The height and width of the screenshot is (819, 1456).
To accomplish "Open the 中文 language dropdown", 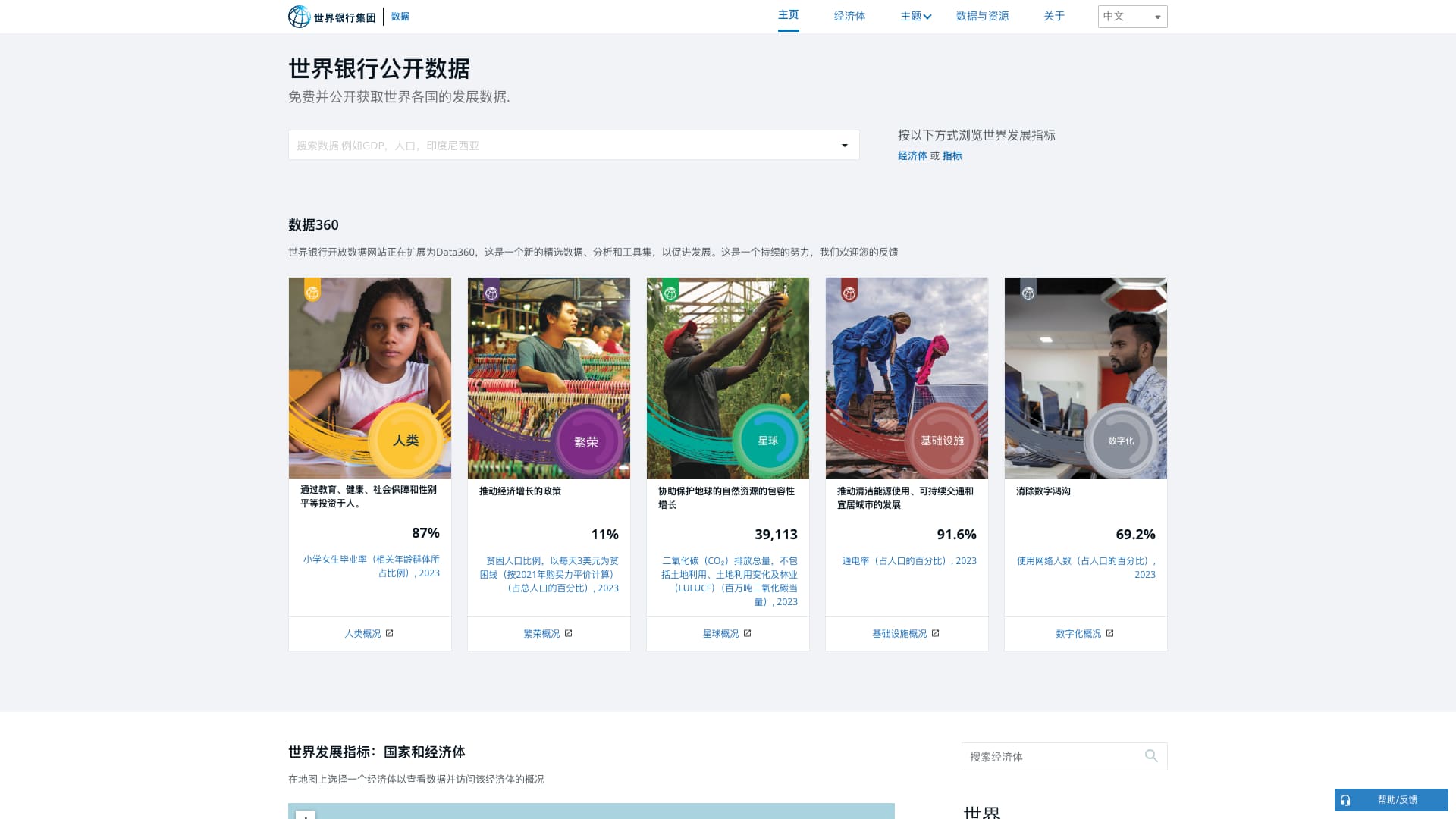I will 1132,17.
